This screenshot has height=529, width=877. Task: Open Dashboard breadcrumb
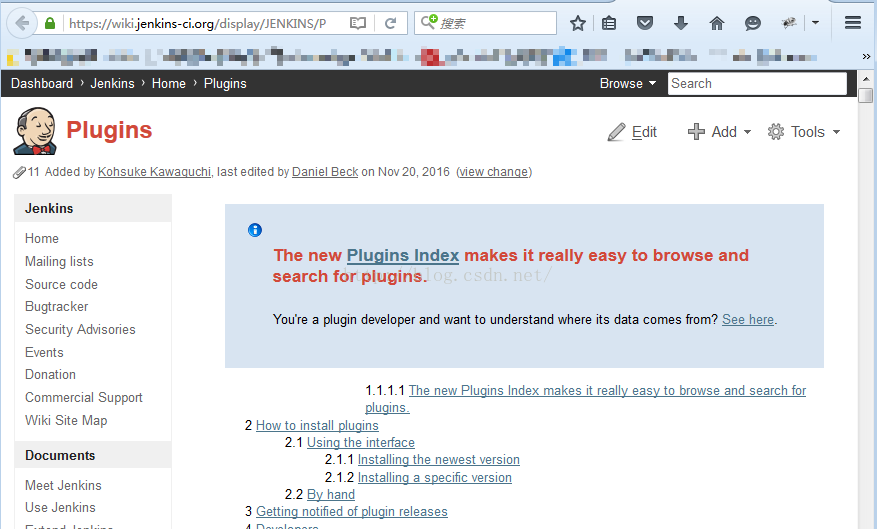tap(42, 83)
